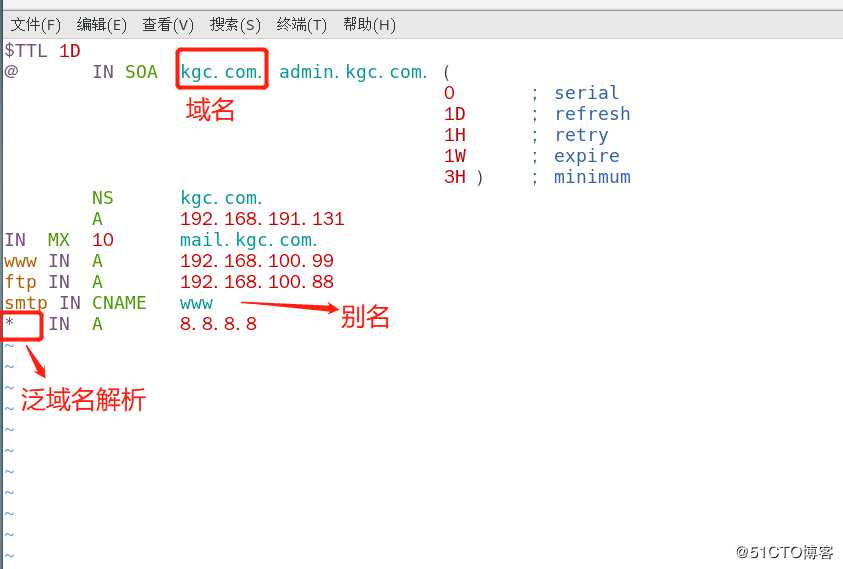
Task: Click the NS record keyword
Action: [102, 198]
